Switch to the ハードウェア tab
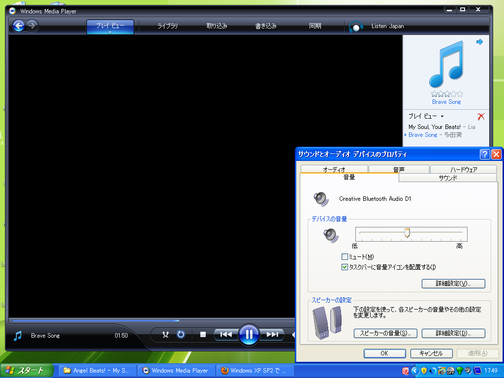504x378 pixels. click(464, 169)
